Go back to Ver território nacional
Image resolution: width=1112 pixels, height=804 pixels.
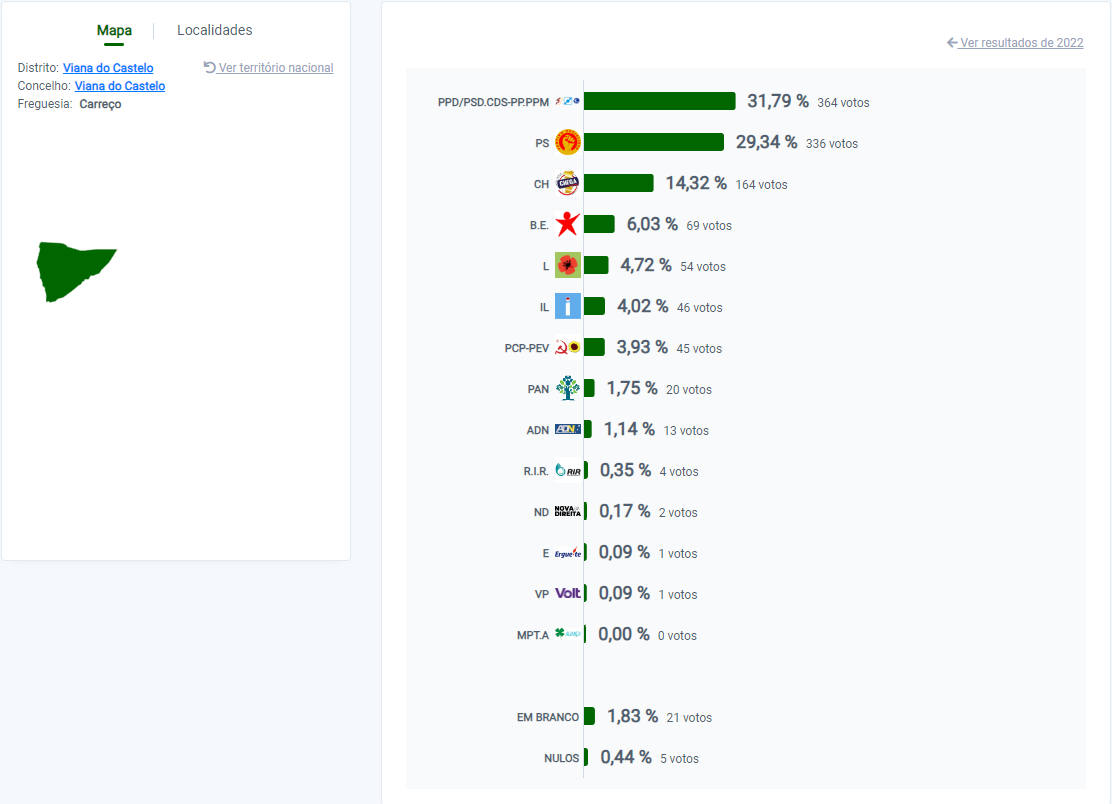268,67
